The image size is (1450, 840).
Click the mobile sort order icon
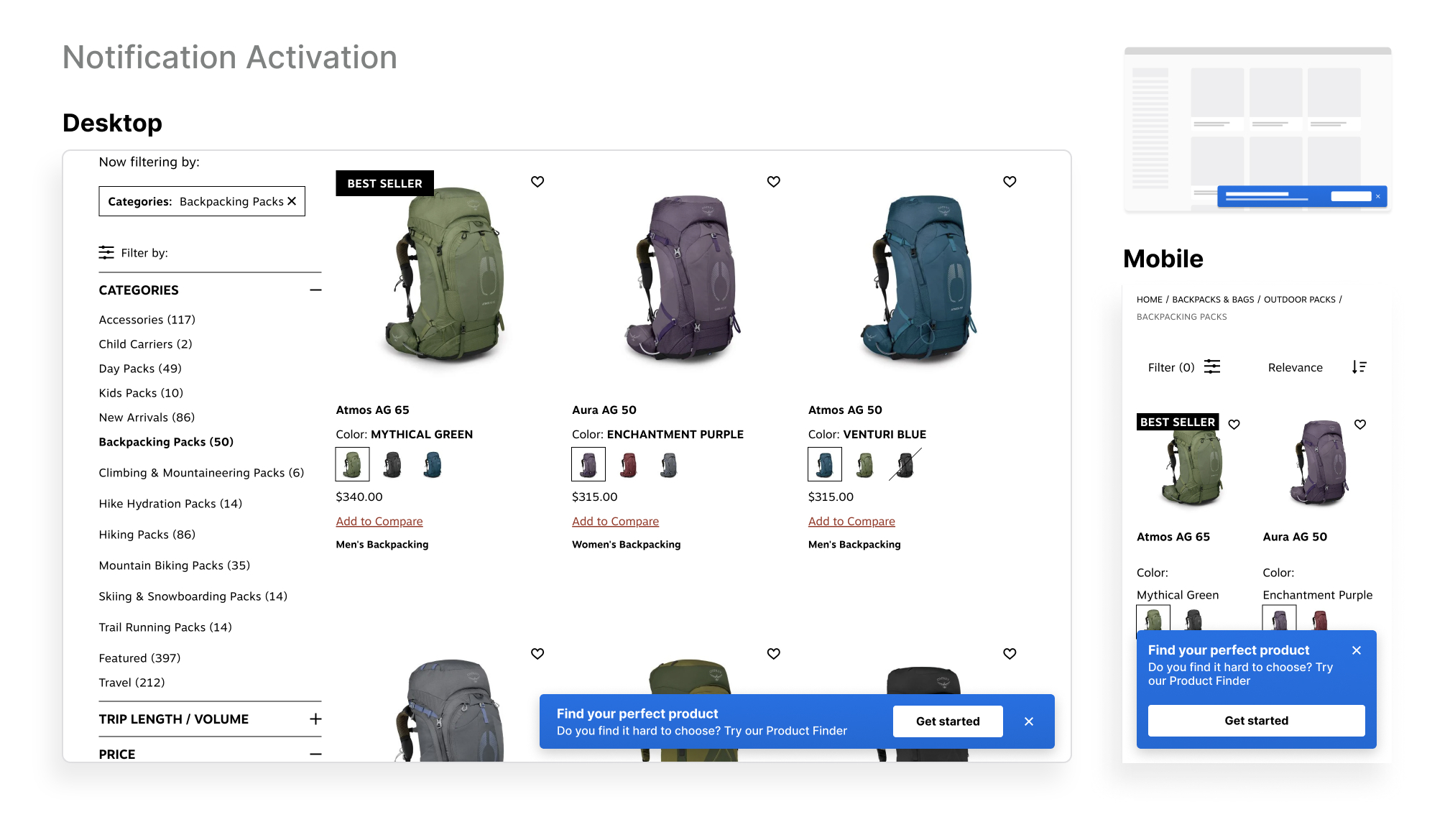(1359, 367)
